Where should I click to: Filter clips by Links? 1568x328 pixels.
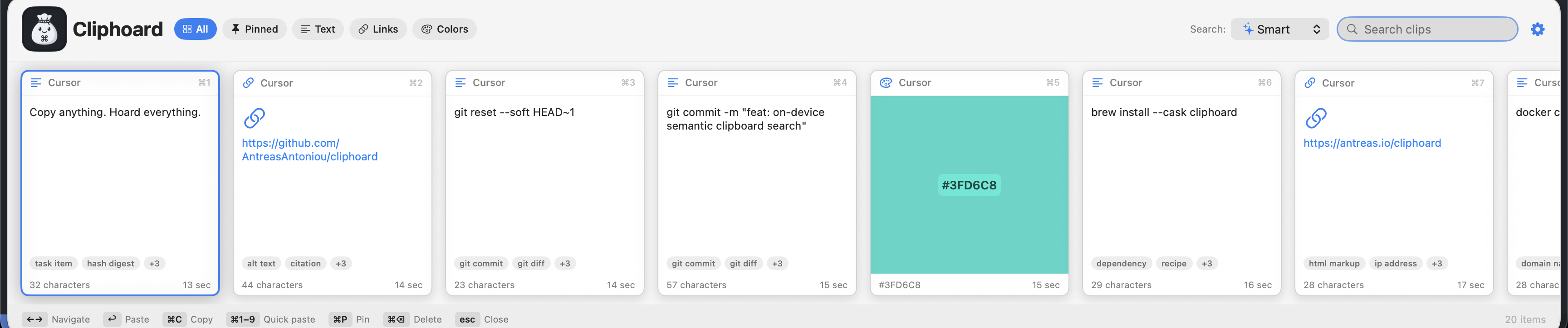pos(378,29)
